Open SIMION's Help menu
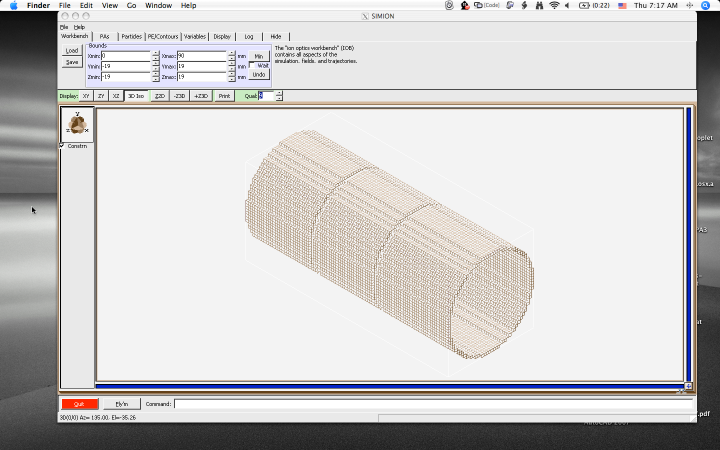This screenshot has width=720, height=450. point(79,27)
